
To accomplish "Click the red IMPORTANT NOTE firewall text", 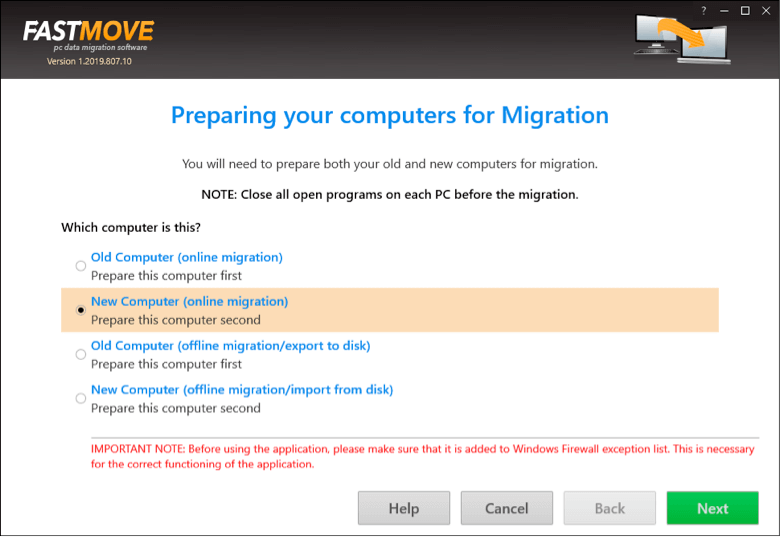I will coord(422,456).
